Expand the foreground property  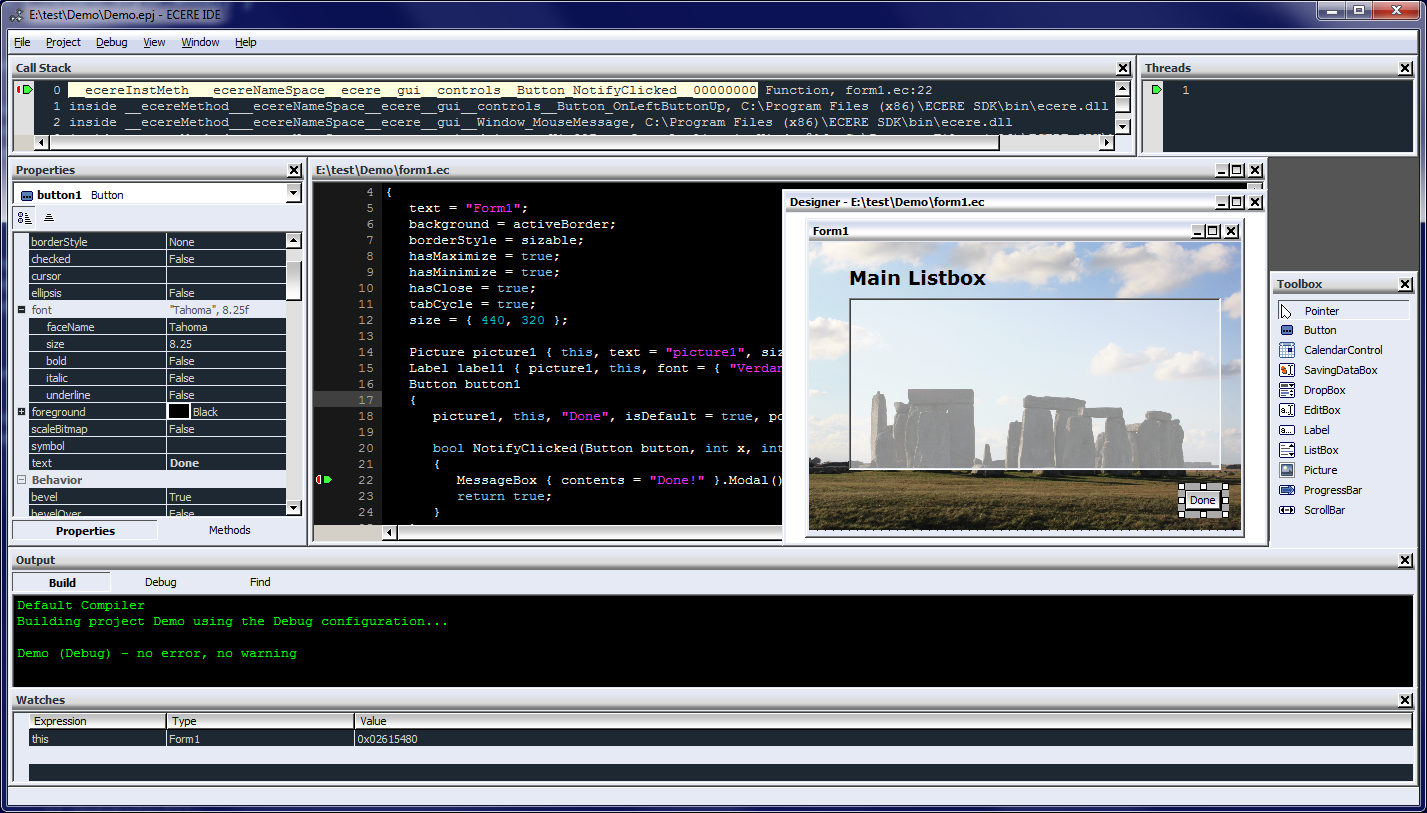pyautogui.click(x=21, y=412)
